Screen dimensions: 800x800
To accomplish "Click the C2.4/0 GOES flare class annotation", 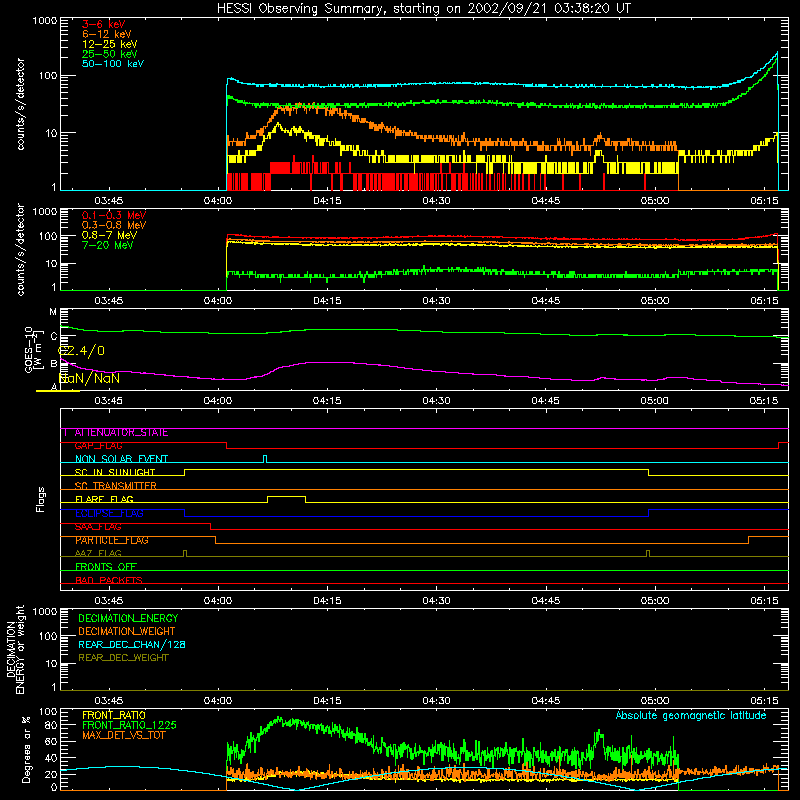I will (81, 351).
